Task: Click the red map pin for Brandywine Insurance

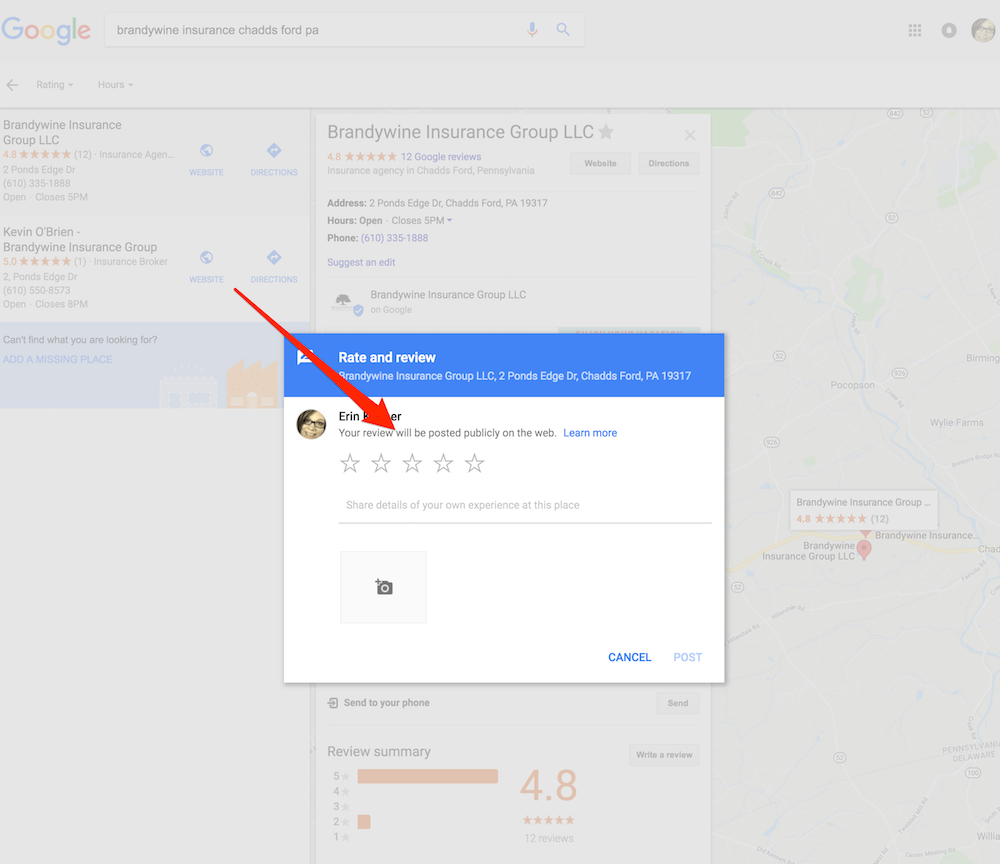Action: click(864, 549)
